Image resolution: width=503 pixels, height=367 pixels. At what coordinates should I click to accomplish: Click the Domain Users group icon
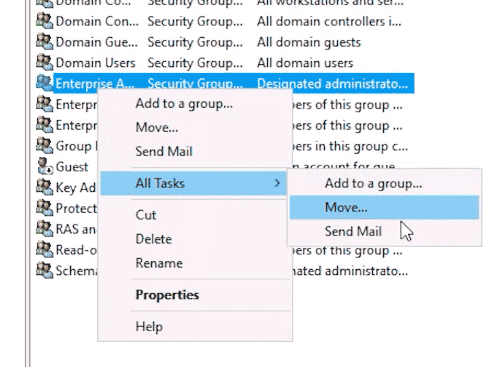pos(44,63)
